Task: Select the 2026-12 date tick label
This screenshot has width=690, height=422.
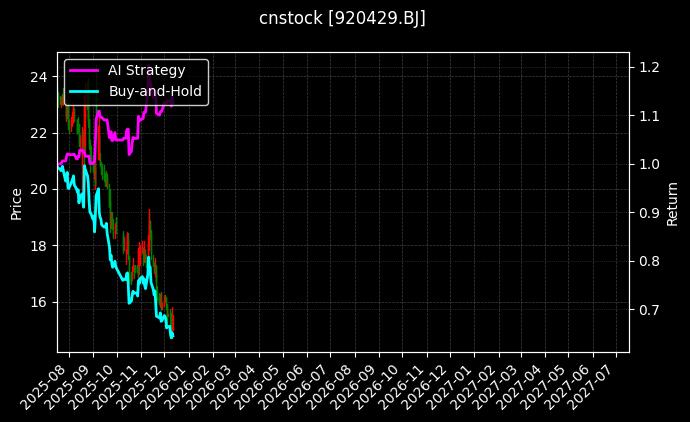Action: 429,384
